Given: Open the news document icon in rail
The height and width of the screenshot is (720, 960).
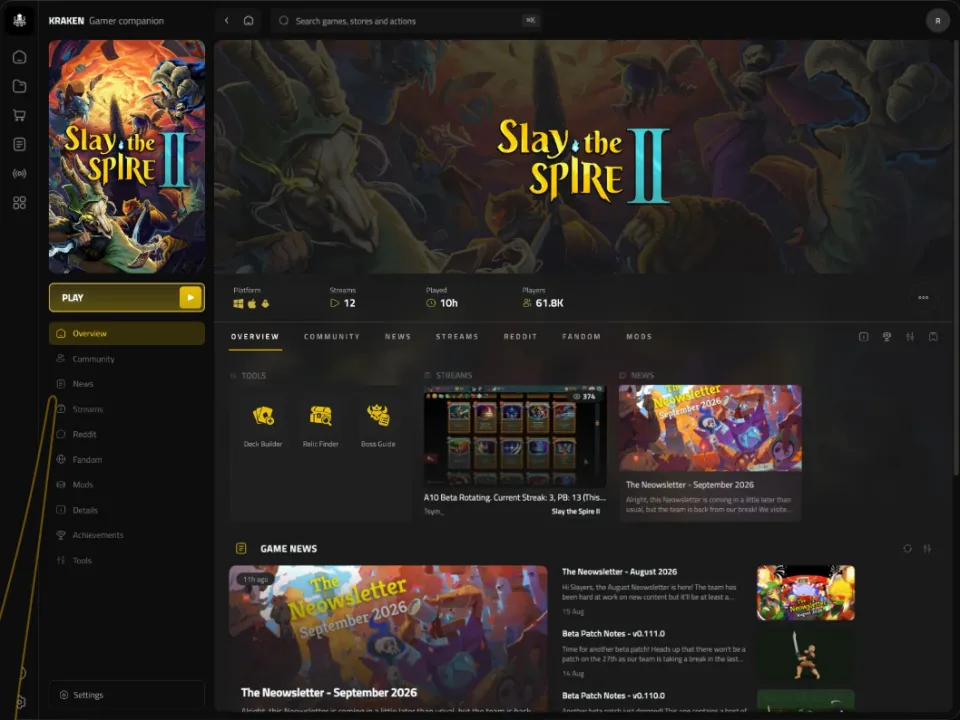Looking at the screenshot, I should (x=20, y=144).
